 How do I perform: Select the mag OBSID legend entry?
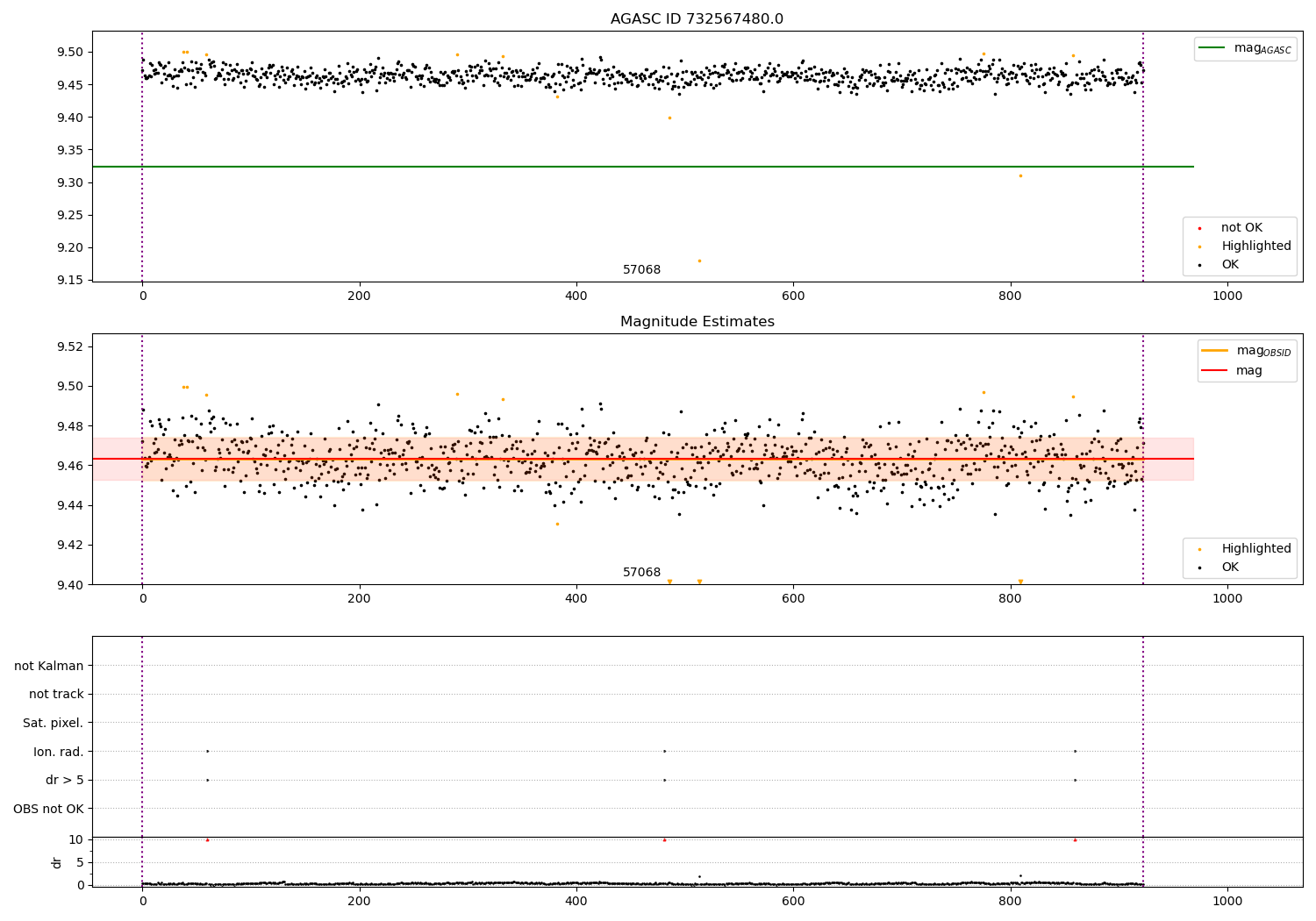pyautogui.click(x=1247, y=351)
